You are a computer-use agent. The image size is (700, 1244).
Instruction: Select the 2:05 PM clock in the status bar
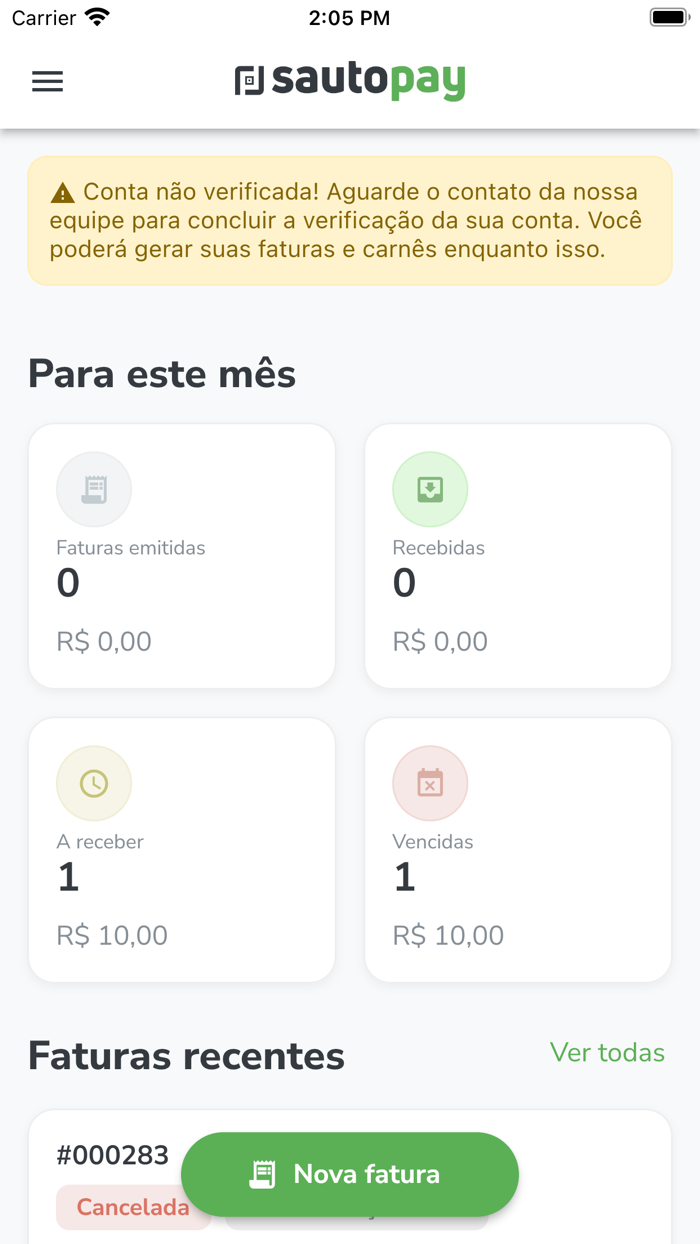click(x=349, y=16)
